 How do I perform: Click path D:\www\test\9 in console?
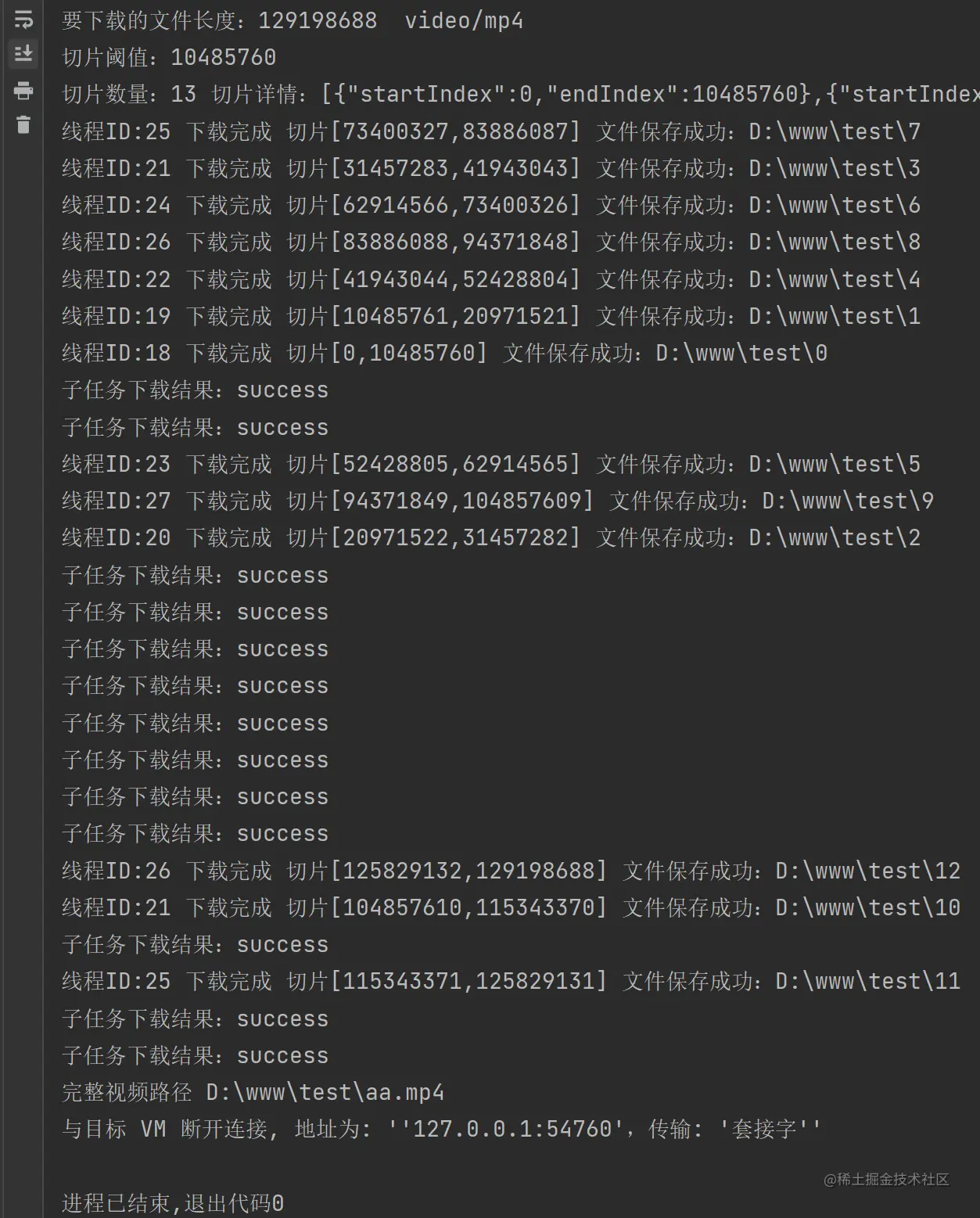click(848, 501)
